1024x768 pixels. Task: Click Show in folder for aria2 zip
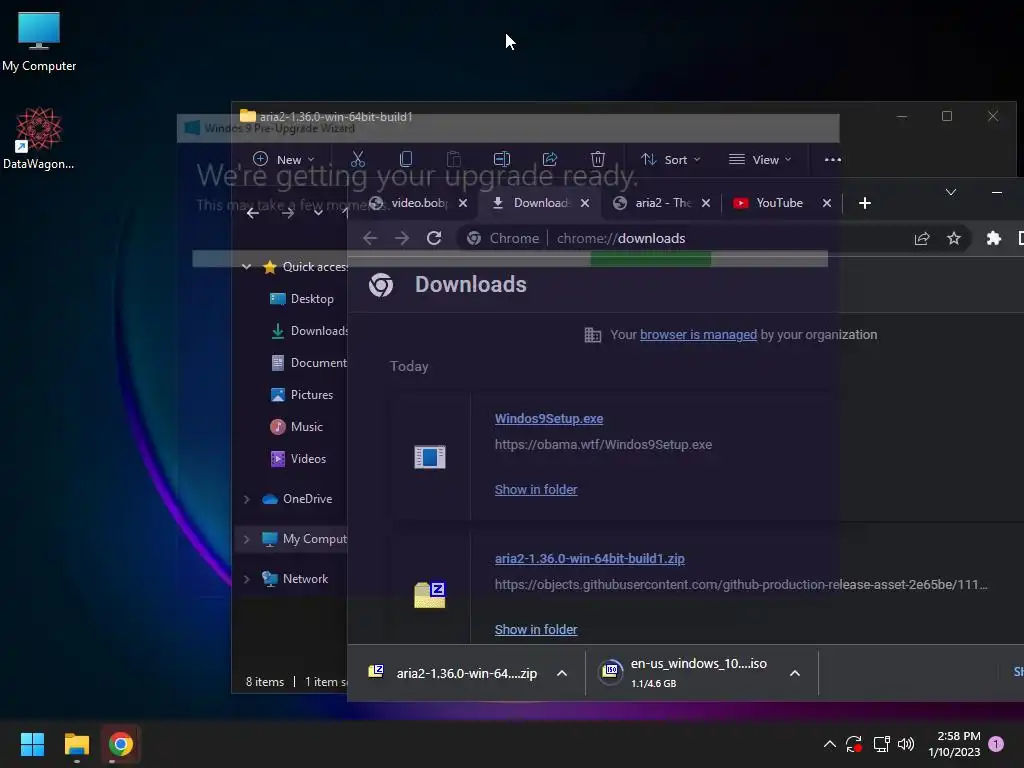click(x=536, y=630)
